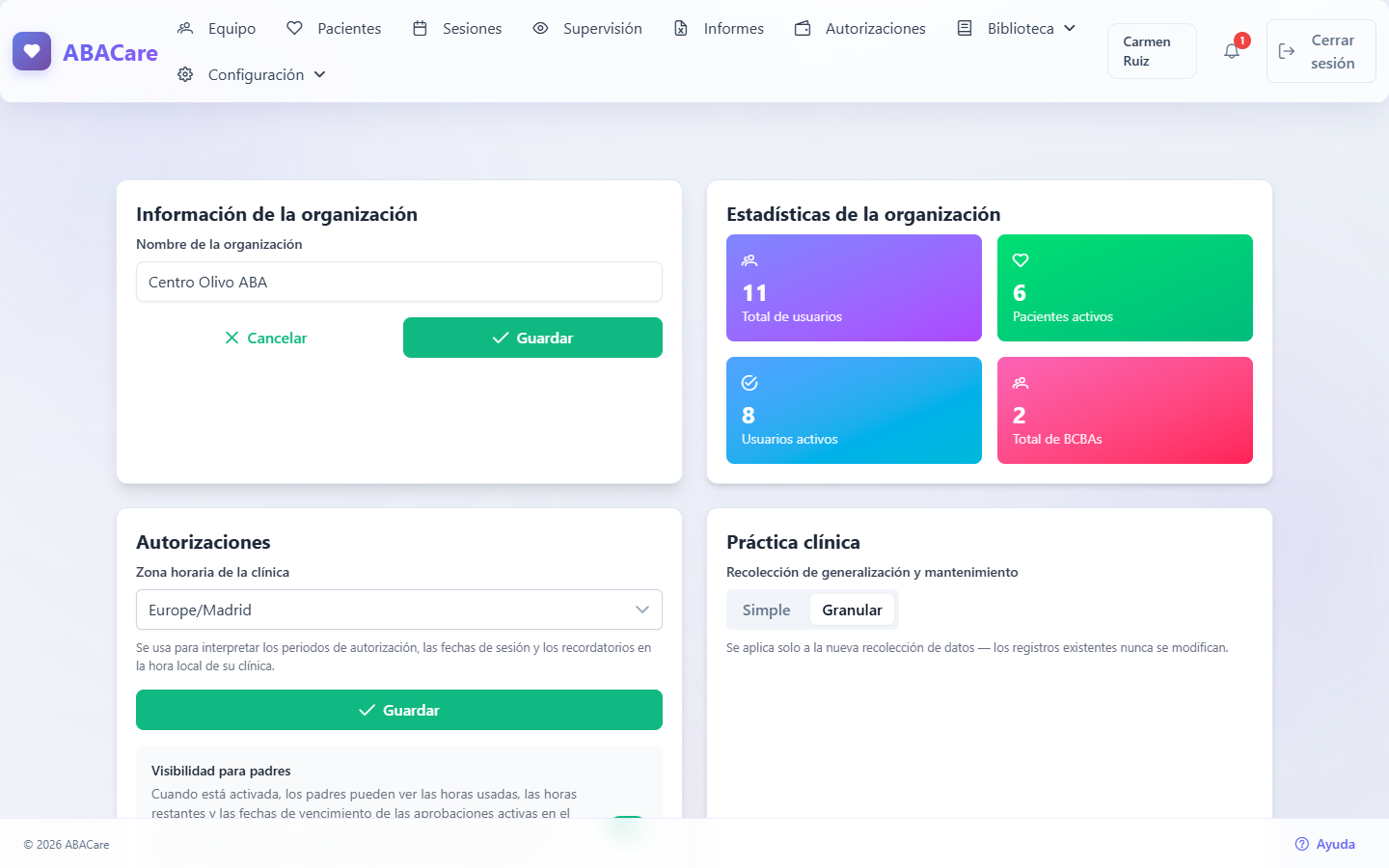Click the organization name input field
Screen dimensions: 1389x868
point(399,282)
